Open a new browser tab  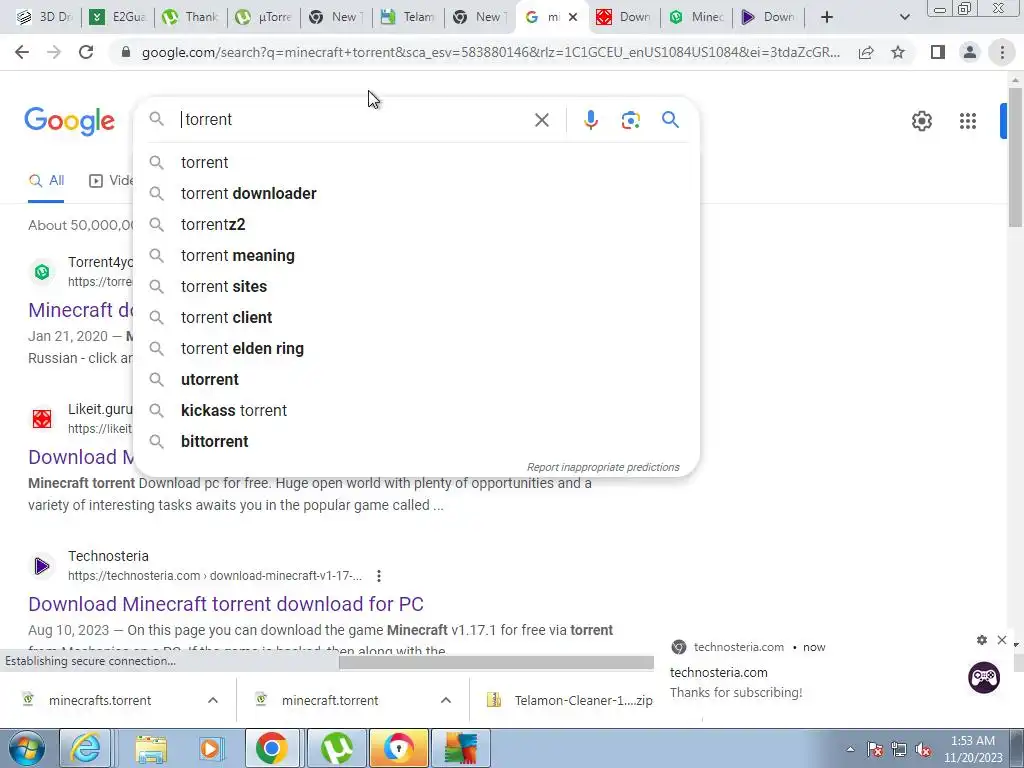tap(827, 17)
